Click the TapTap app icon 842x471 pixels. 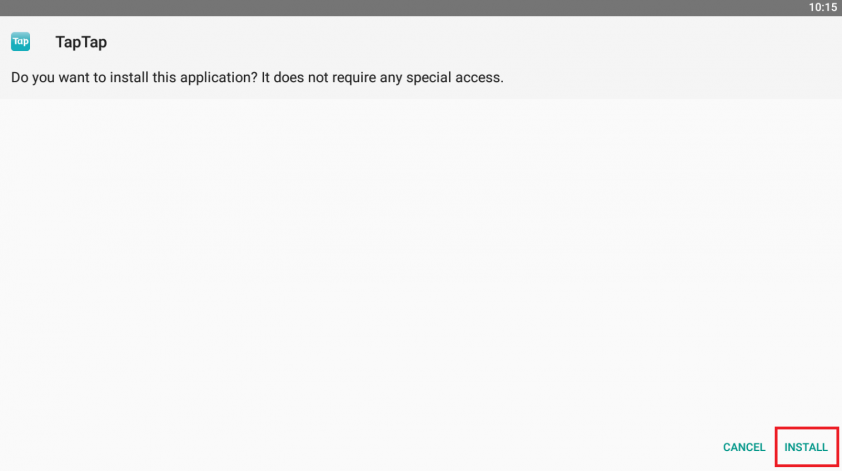(x=20, y=41)
